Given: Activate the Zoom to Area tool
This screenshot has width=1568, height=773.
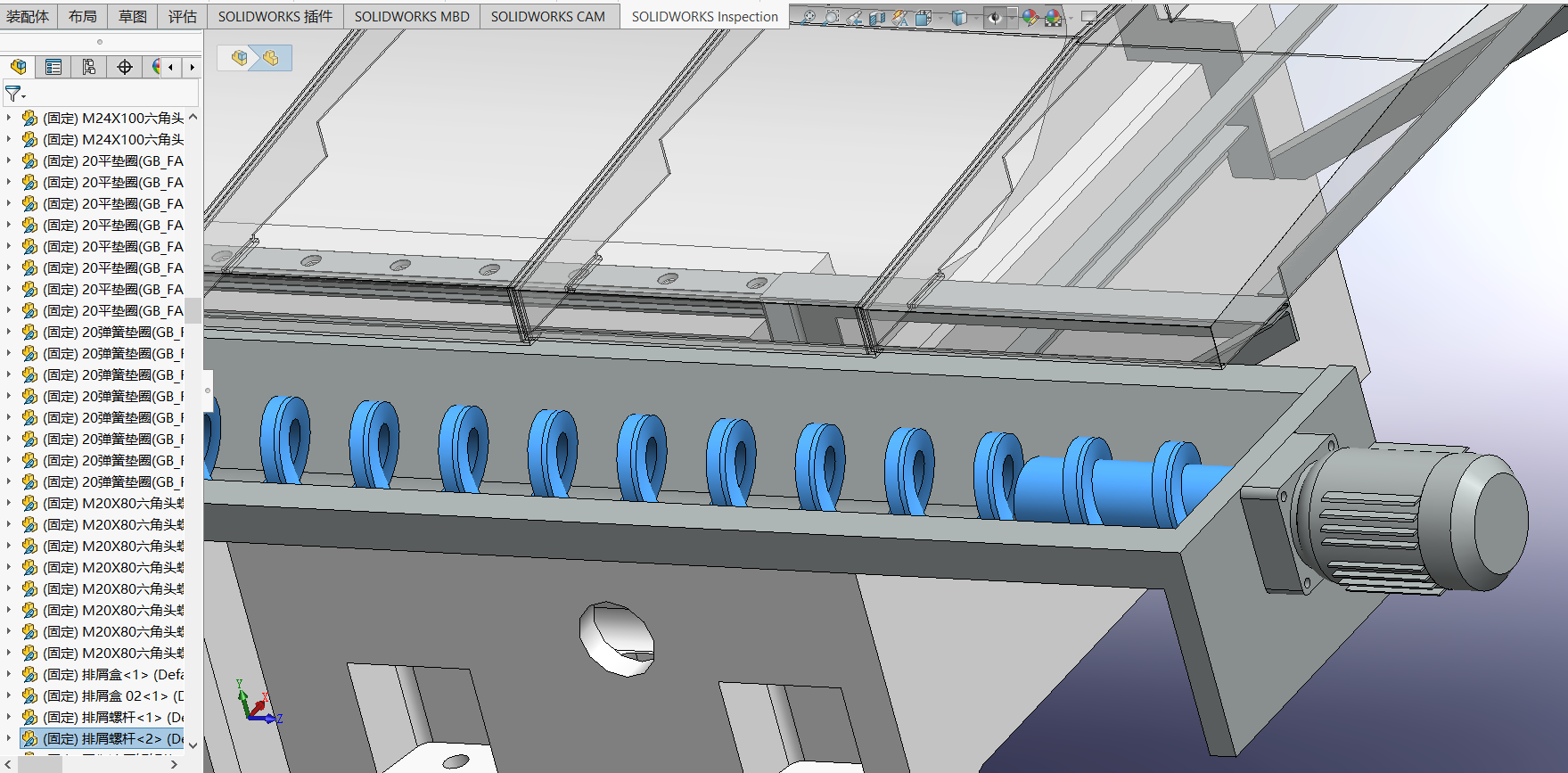Looking at the screenshot, I should pos(832,17).
